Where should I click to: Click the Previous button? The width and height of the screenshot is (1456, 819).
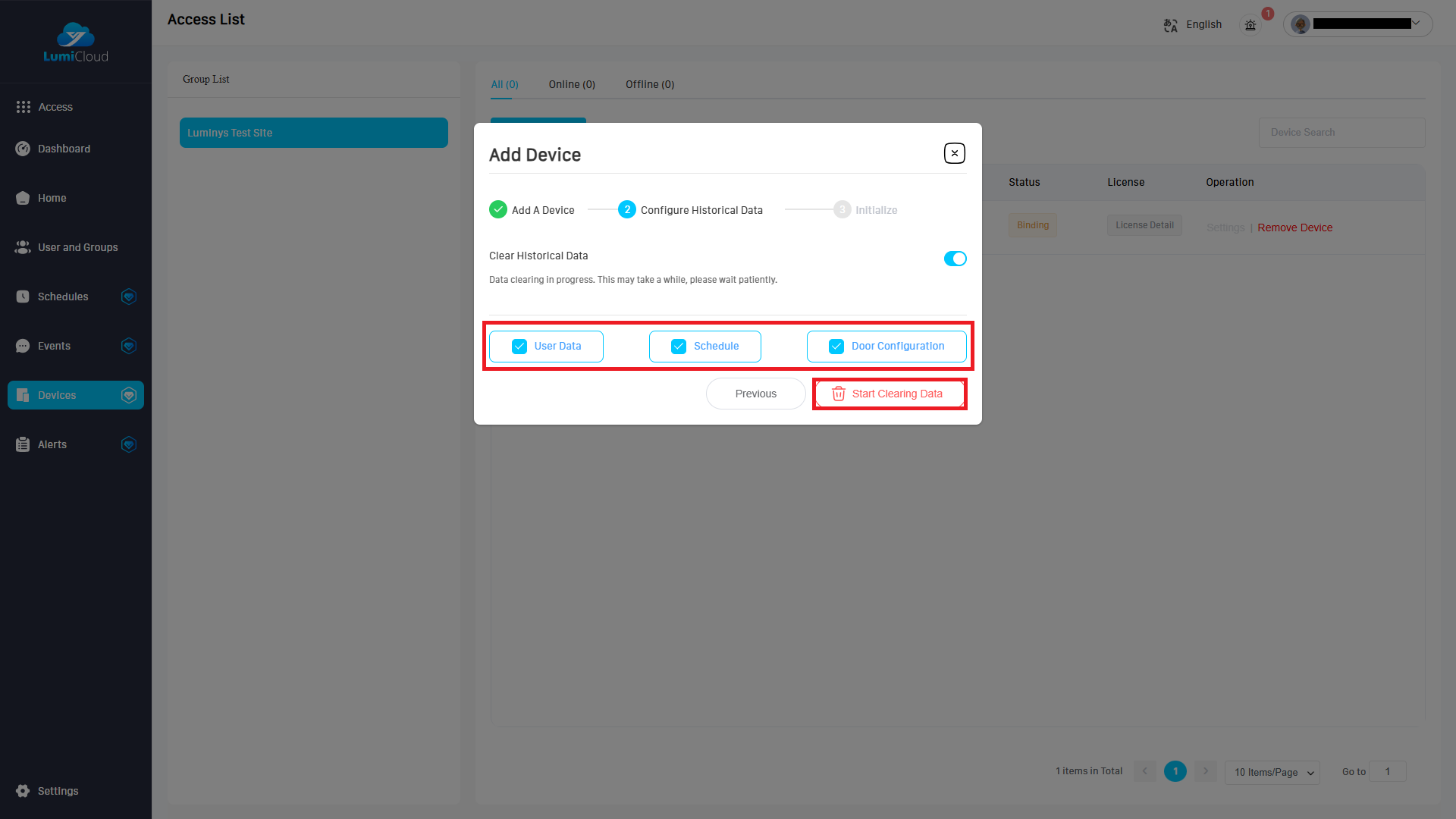(x=755, y=394)
